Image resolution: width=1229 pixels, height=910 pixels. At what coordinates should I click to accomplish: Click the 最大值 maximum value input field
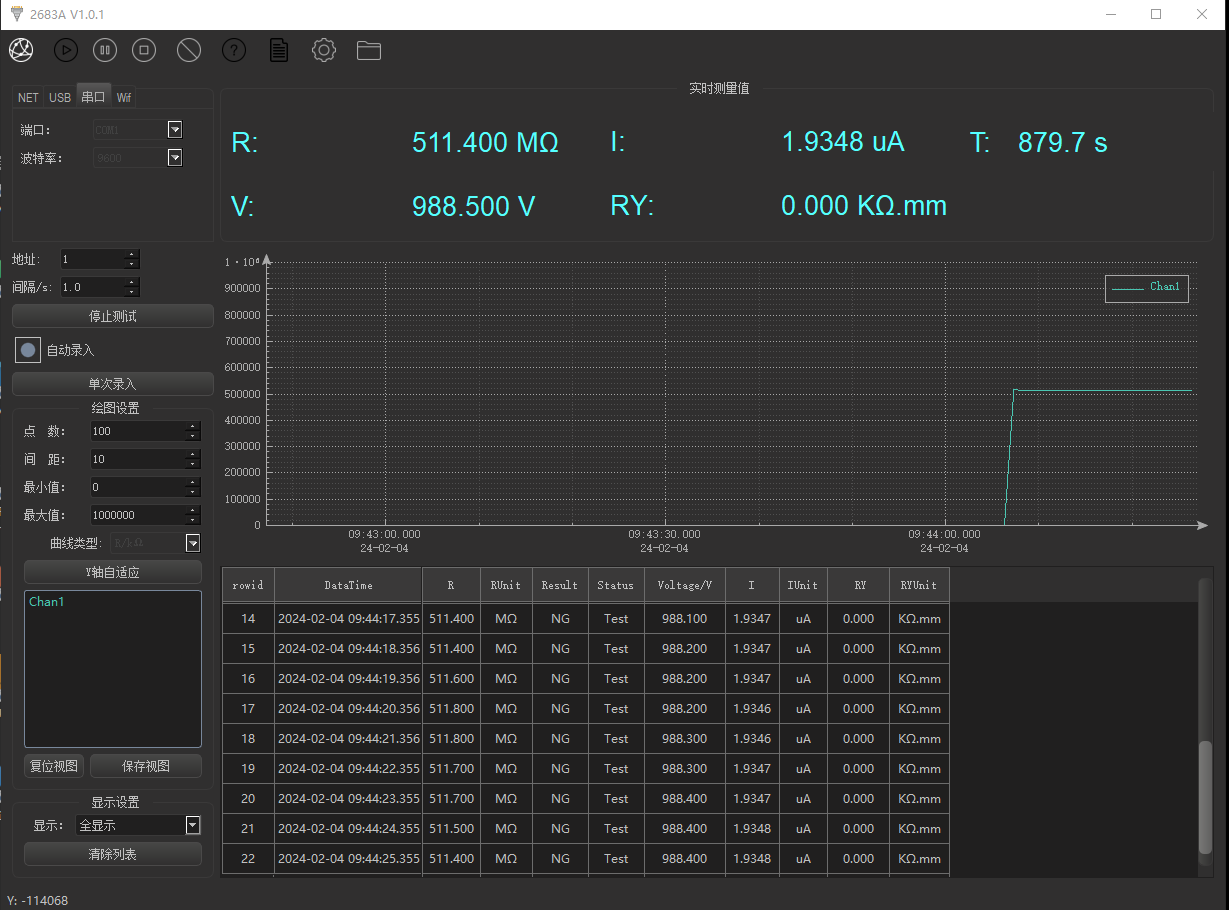click(x=136, y=515)
